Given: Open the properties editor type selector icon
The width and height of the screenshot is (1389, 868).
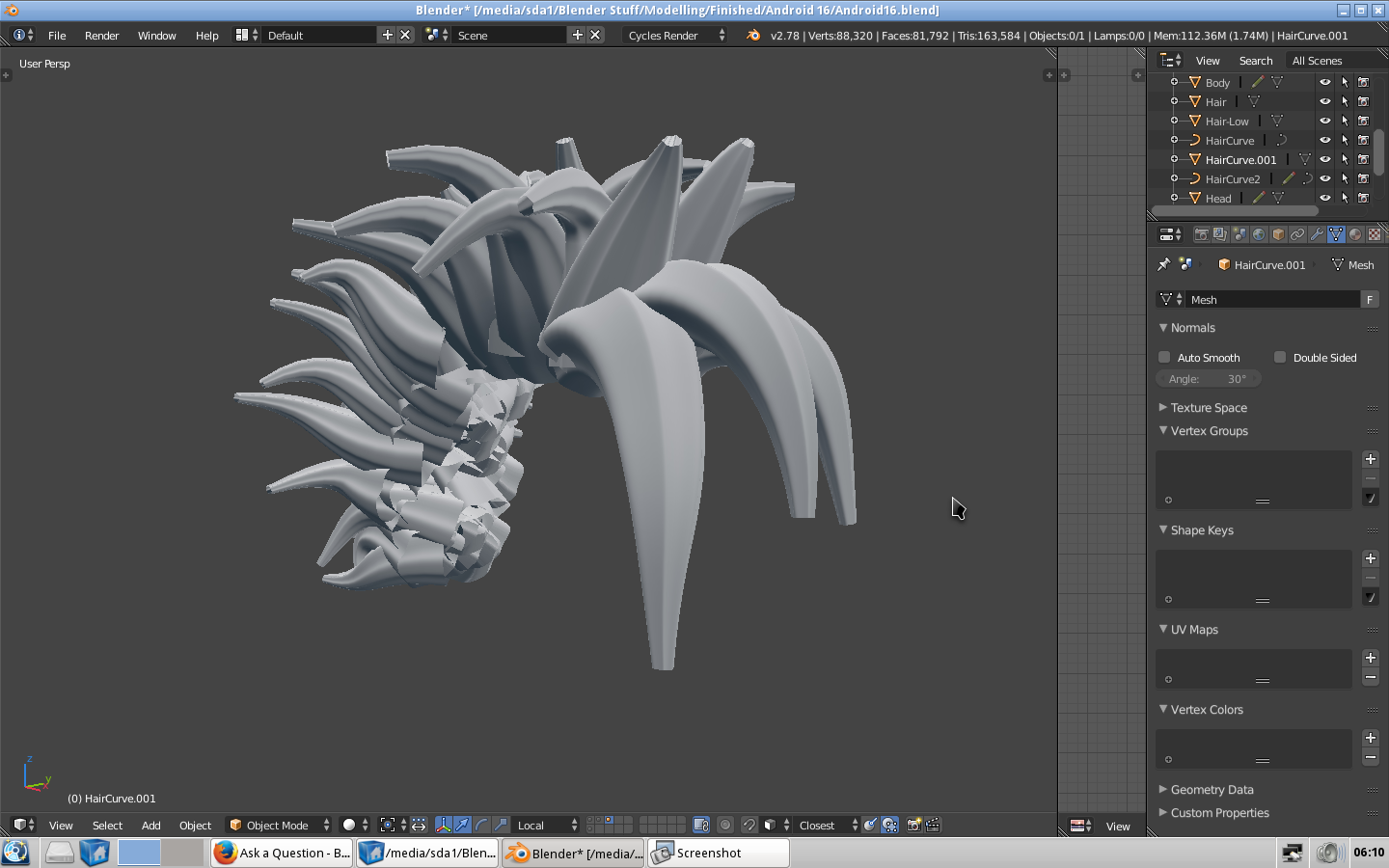Looking at the screenshot, I should 1170,234.
